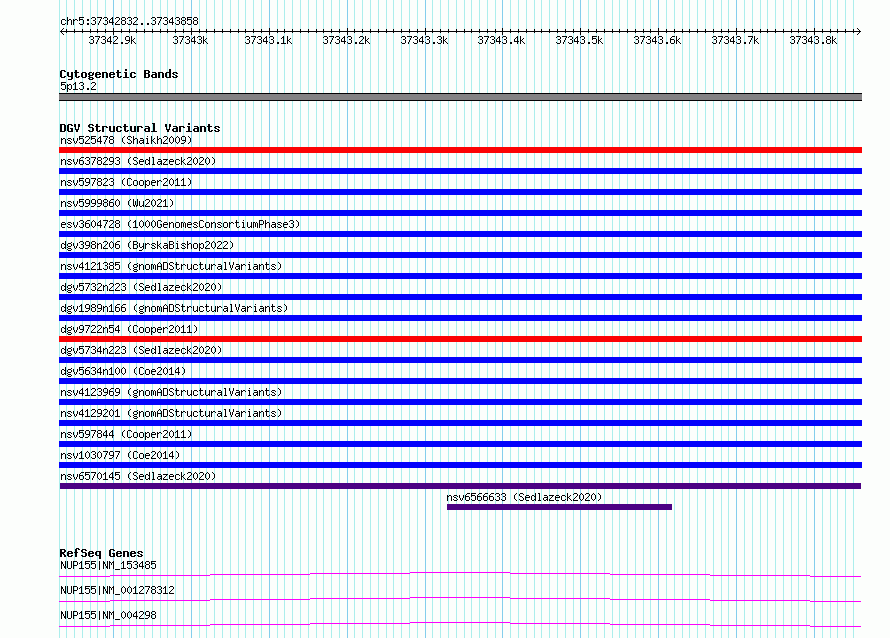
Task: Open variant nsv597823 (Cooper2011)
Action: tap(126, 182)
